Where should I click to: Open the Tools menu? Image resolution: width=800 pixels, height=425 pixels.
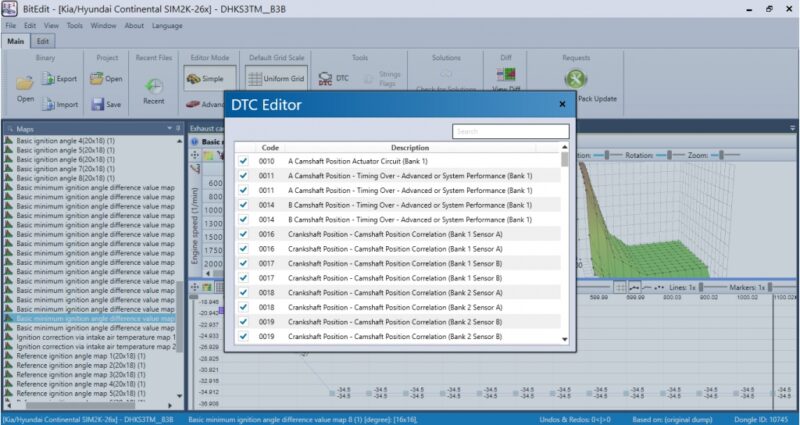click(x=75, y=25)
